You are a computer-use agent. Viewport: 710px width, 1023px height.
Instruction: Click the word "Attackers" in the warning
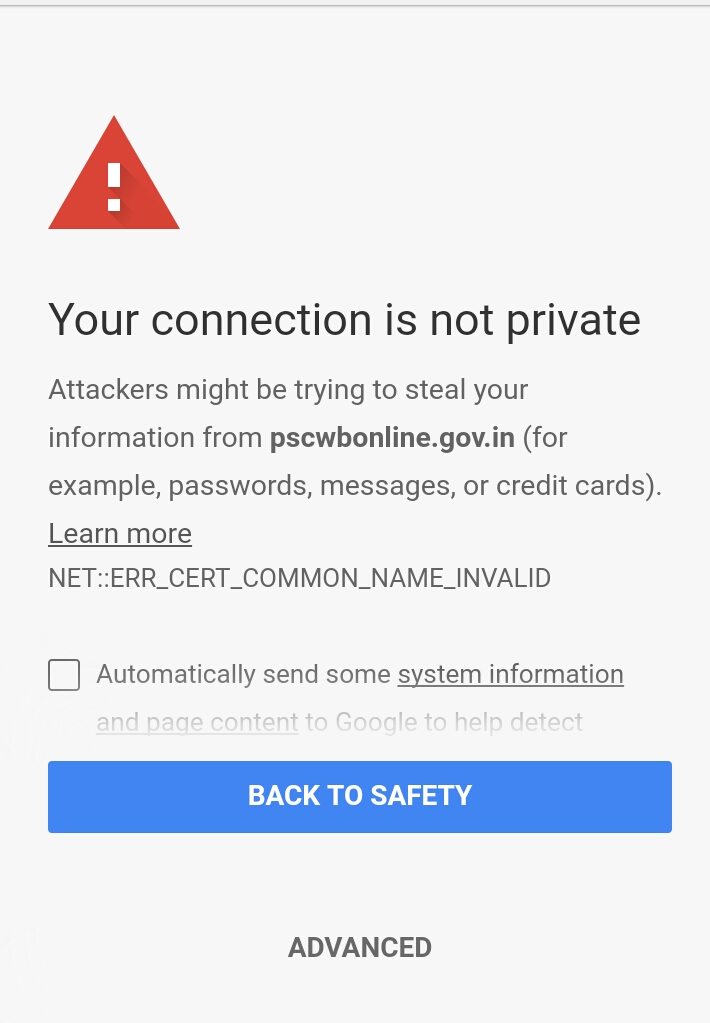pyautogui.click(x=108, y=390)
